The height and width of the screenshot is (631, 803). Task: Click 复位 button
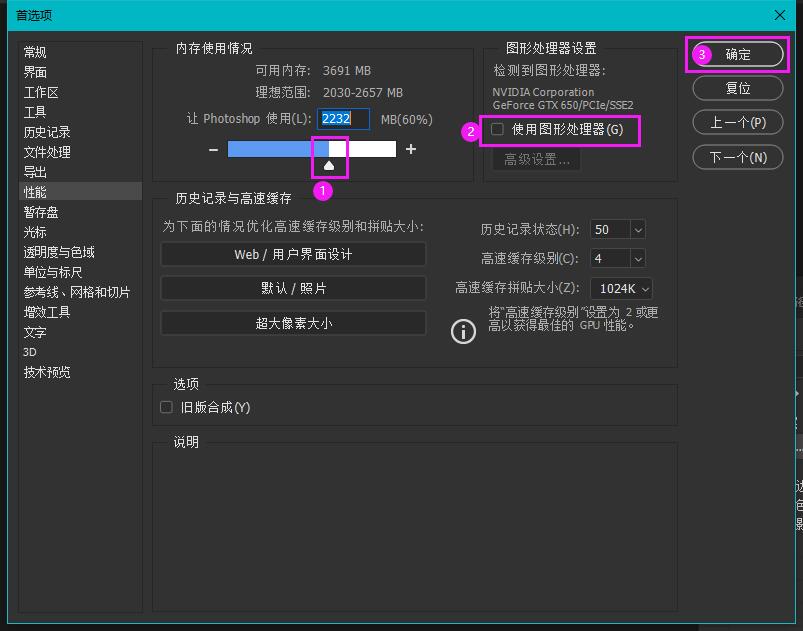tap(737, 88)
